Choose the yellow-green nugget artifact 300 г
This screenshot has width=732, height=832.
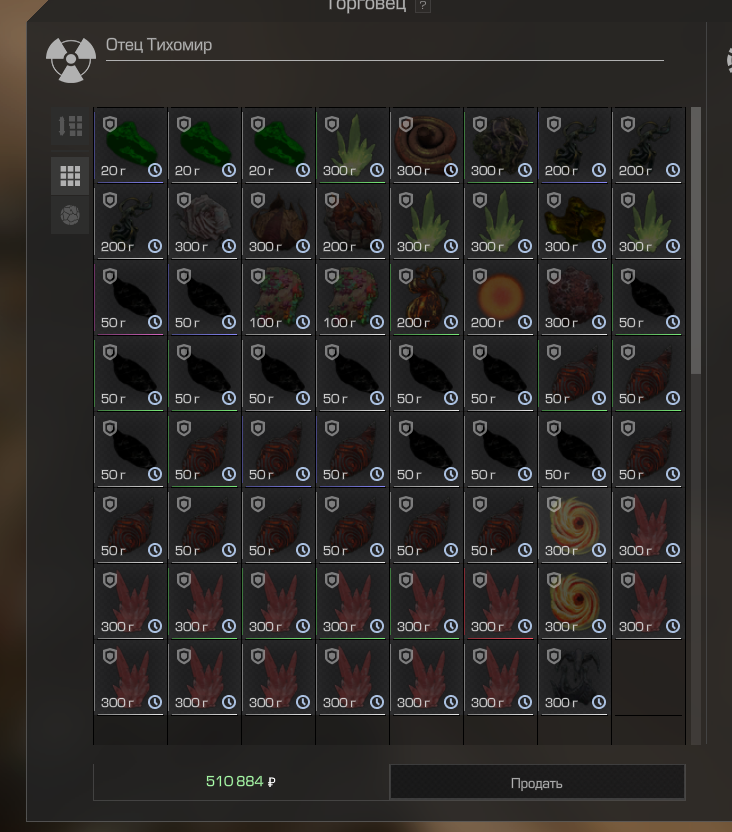click(x=574, y=221)
